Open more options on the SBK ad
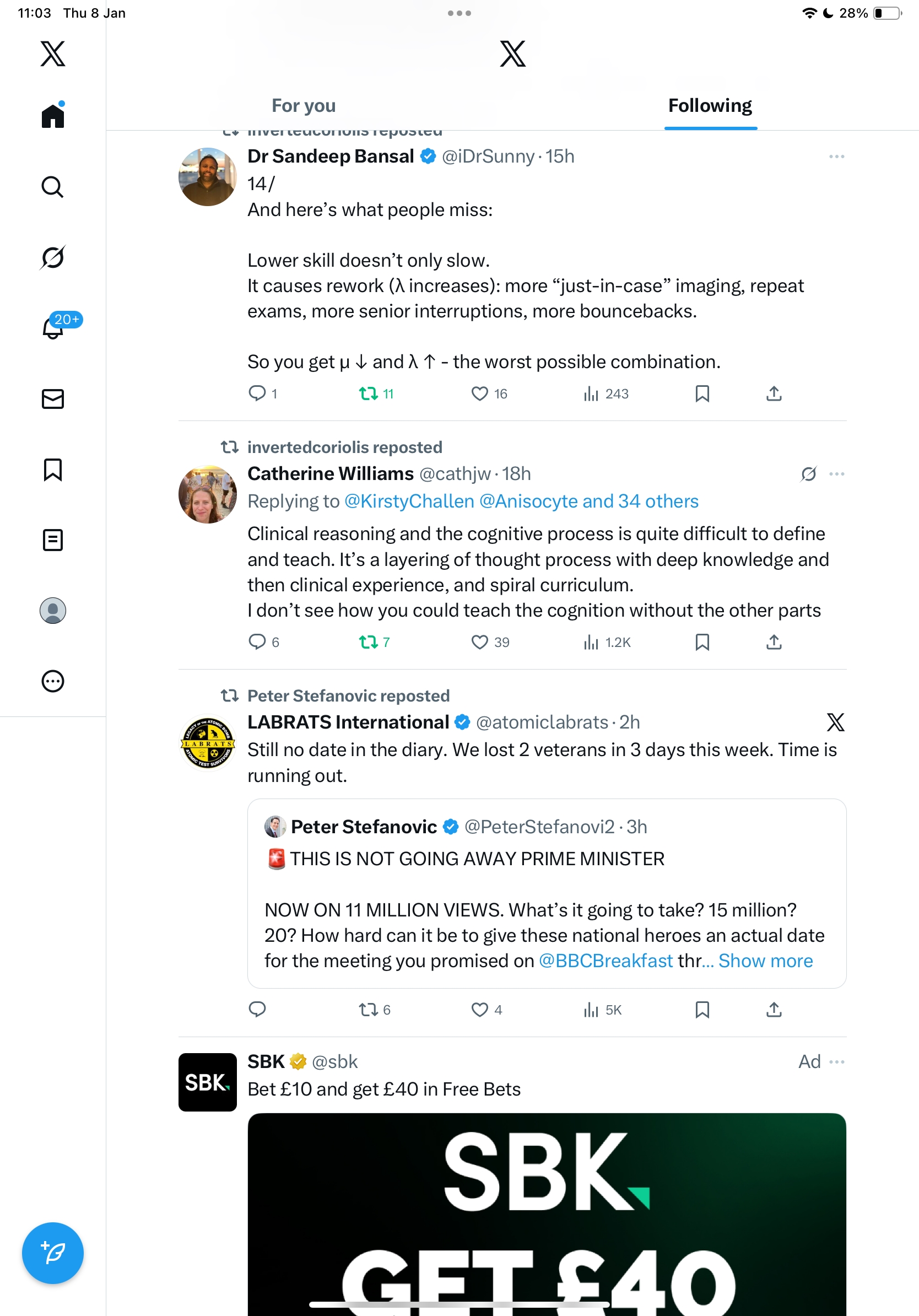 837,1061
